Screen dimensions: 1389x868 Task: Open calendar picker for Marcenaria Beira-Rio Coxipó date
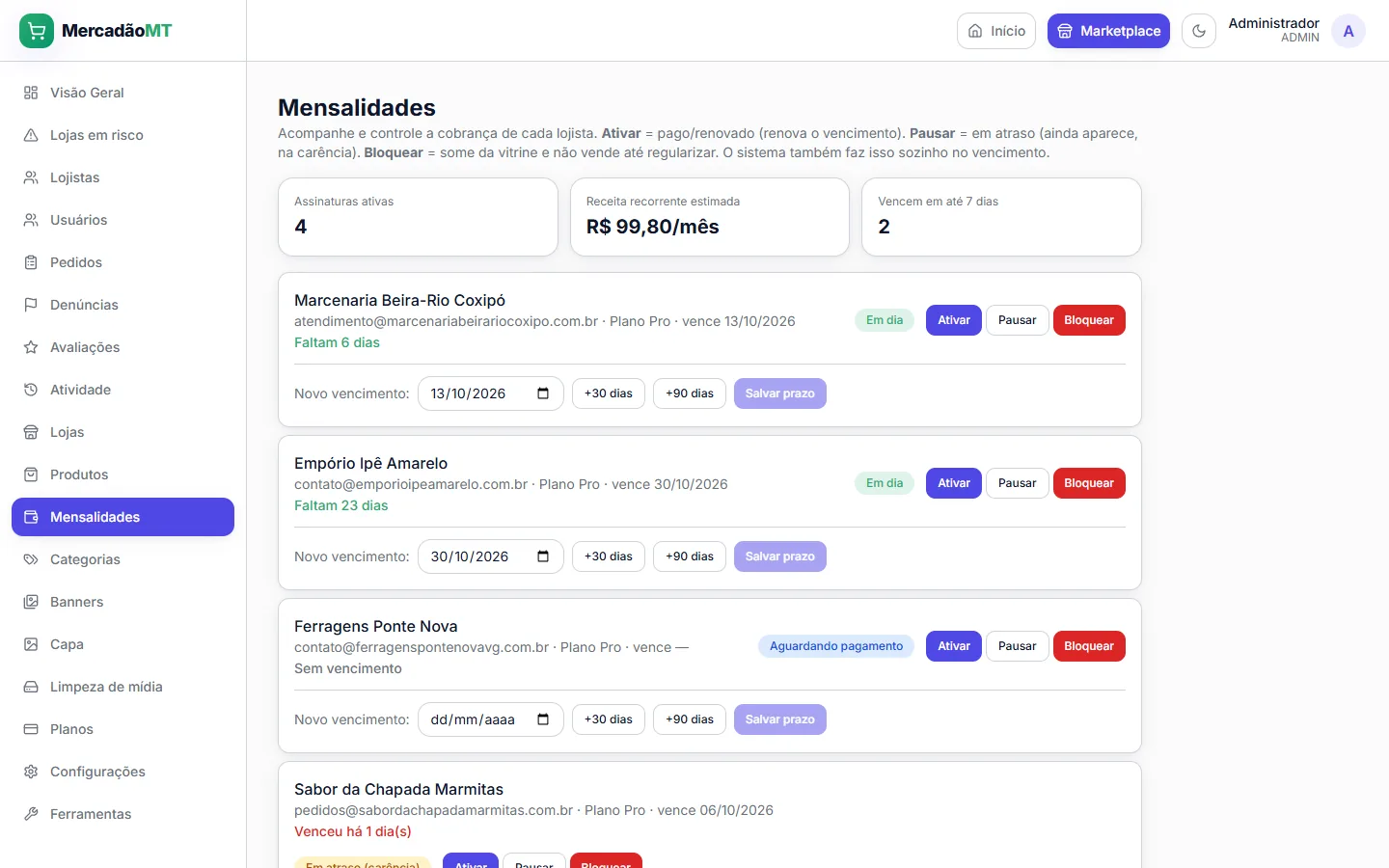pos(543,393)
